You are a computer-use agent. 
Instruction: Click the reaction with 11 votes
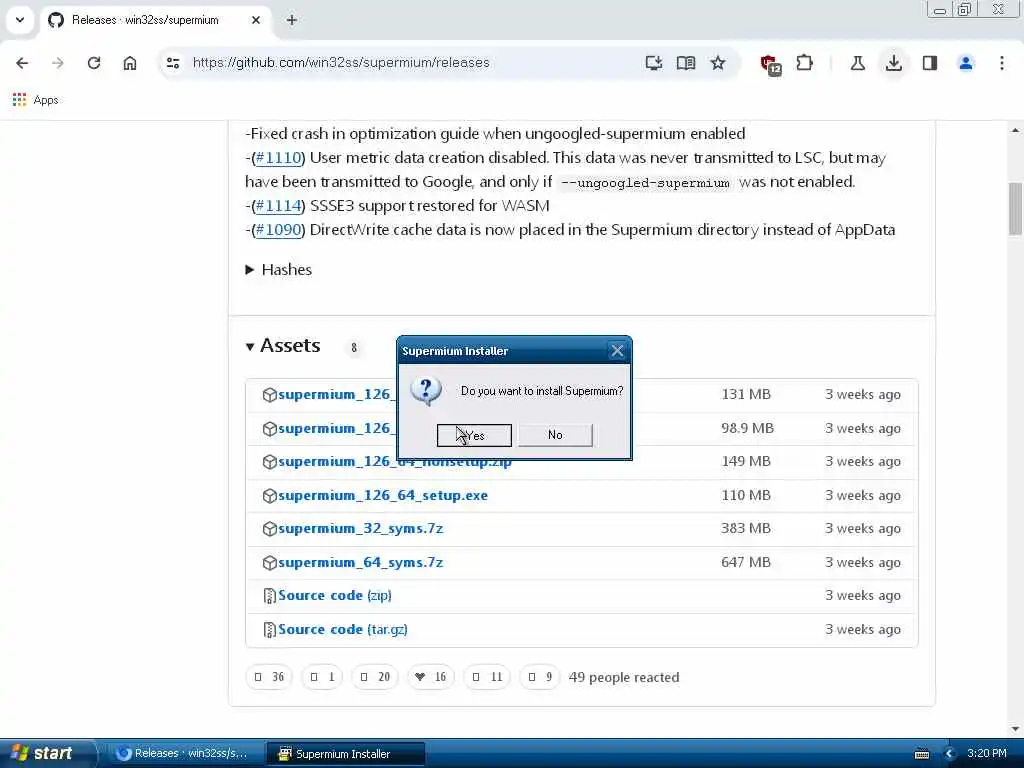(x=487, y=677)
